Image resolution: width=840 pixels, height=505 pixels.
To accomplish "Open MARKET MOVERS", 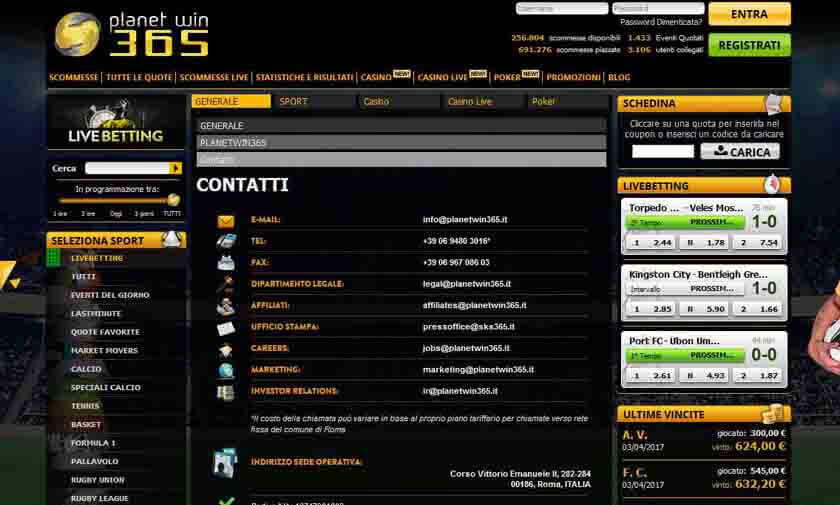I will coord(104,350).
